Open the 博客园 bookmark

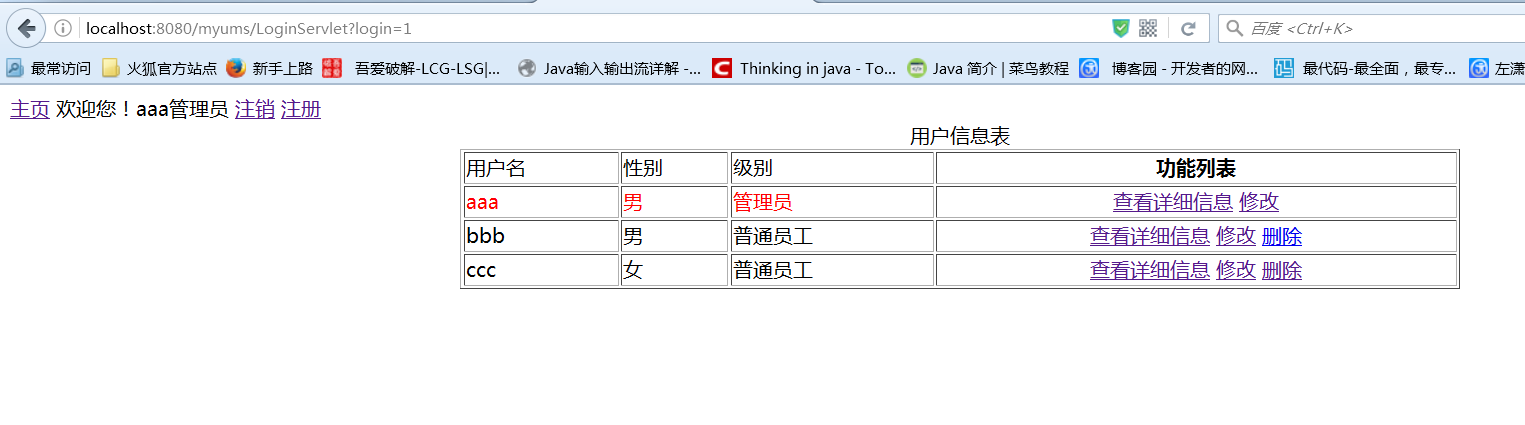(1170, 68)
